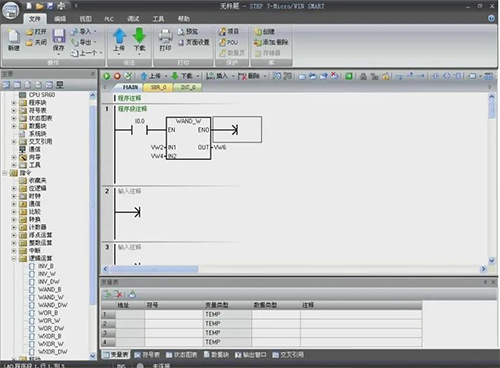Click the Print icon in ribbon
This screenshot has width=500, height=368.
[165, 36]
